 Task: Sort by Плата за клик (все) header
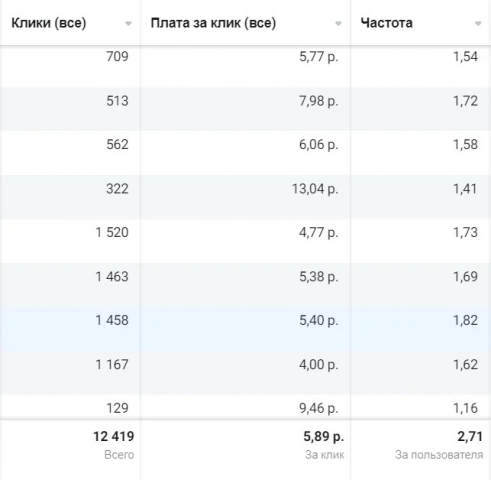click(x=213, y=23)
